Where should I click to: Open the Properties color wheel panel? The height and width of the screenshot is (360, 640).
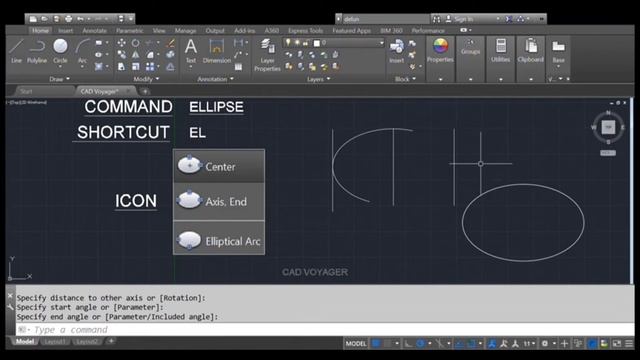coord(440,51)
